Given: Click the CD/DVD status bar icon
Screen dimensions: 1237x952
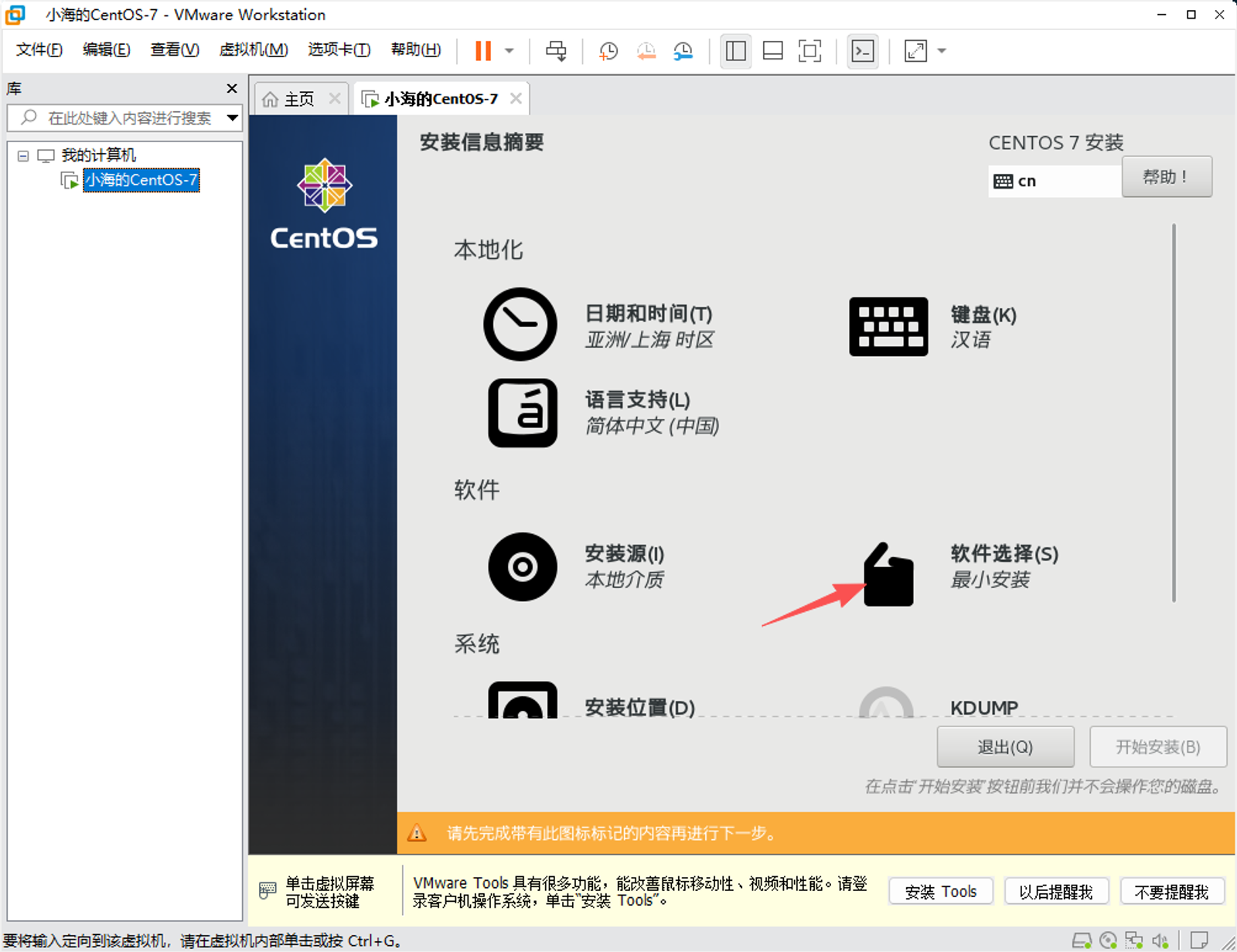Looking at the screenshot, I should click(x=1108, y=940).
